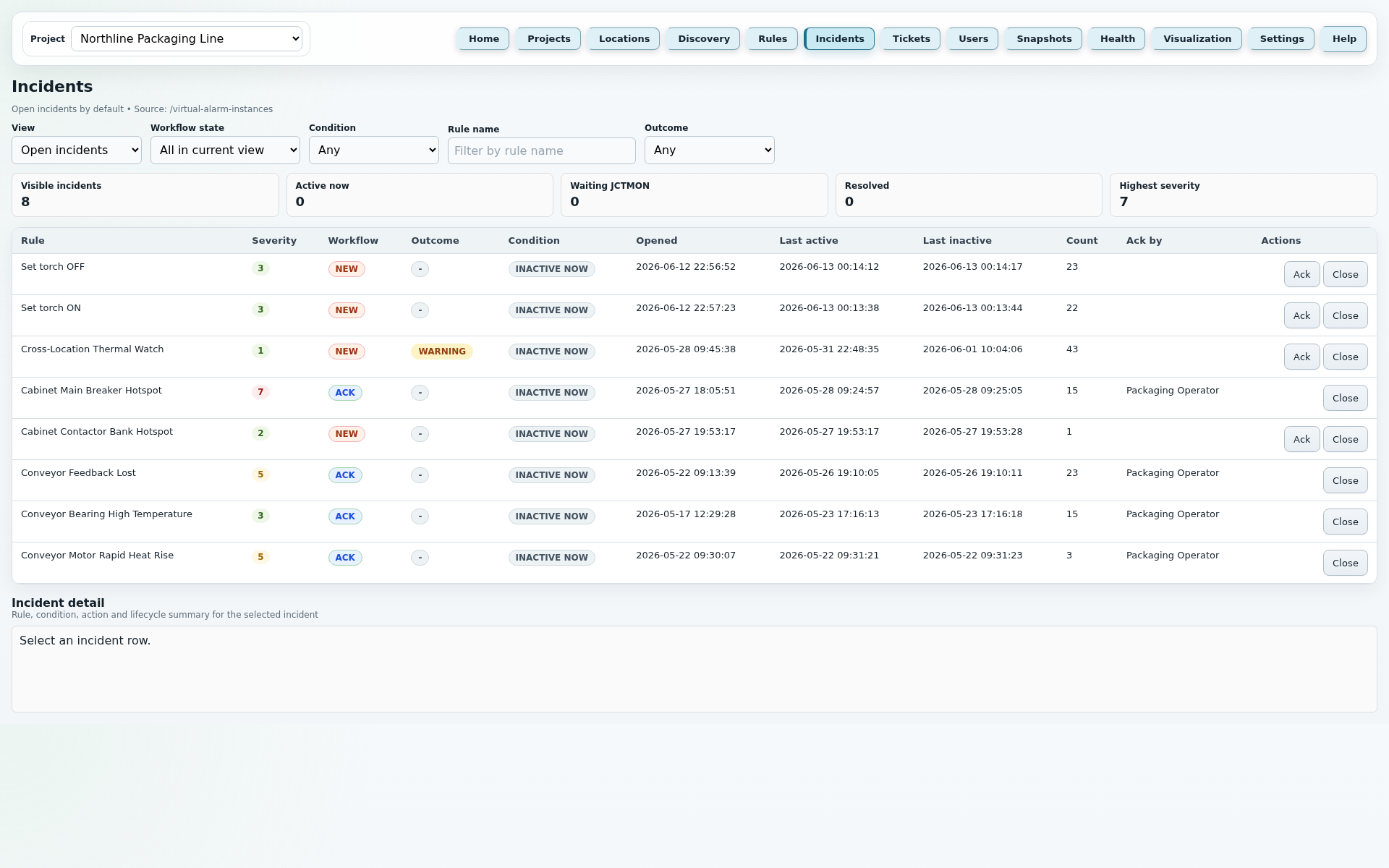
Task: Go to the Tickets tab
Action: pos(911,39)
